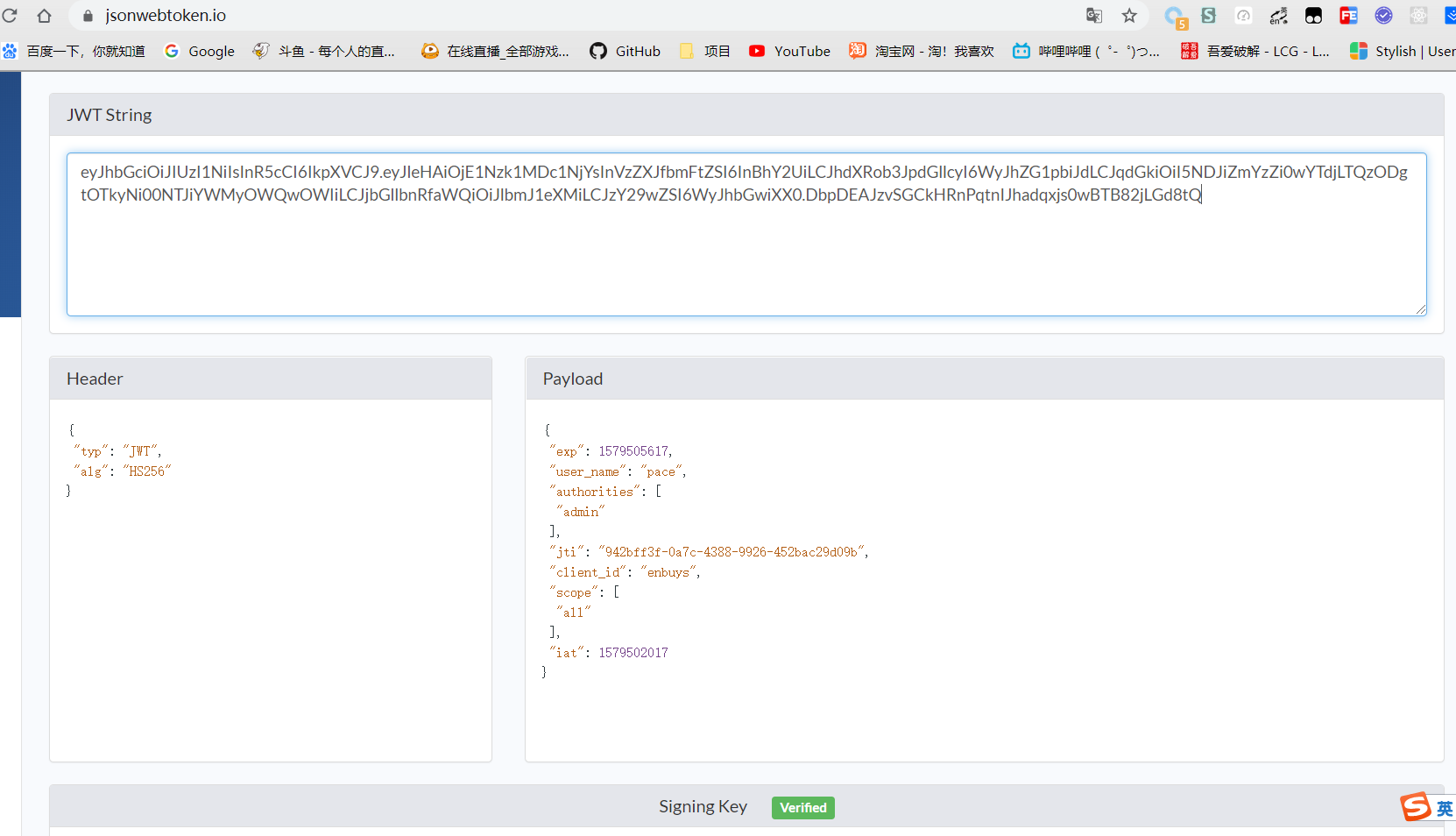Open the React Developer Tools extension
The image size is (1456, 836).
(1418, 15)
